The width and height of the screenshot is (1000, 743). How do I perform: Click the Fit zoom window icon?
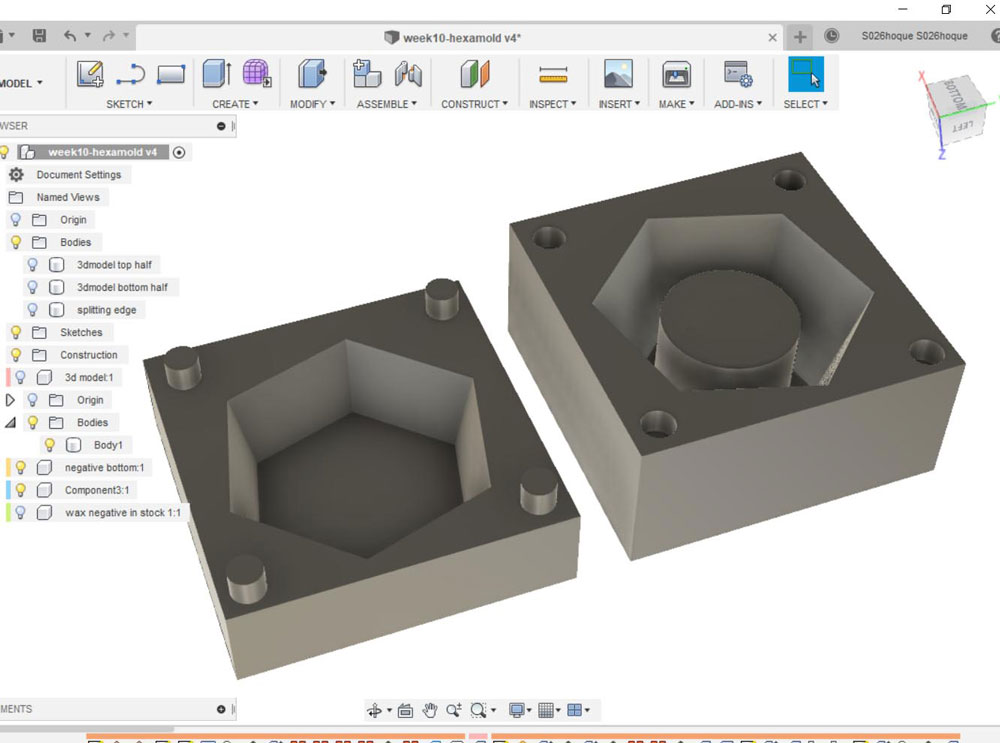pyautogui.click(x=478, y=710)
